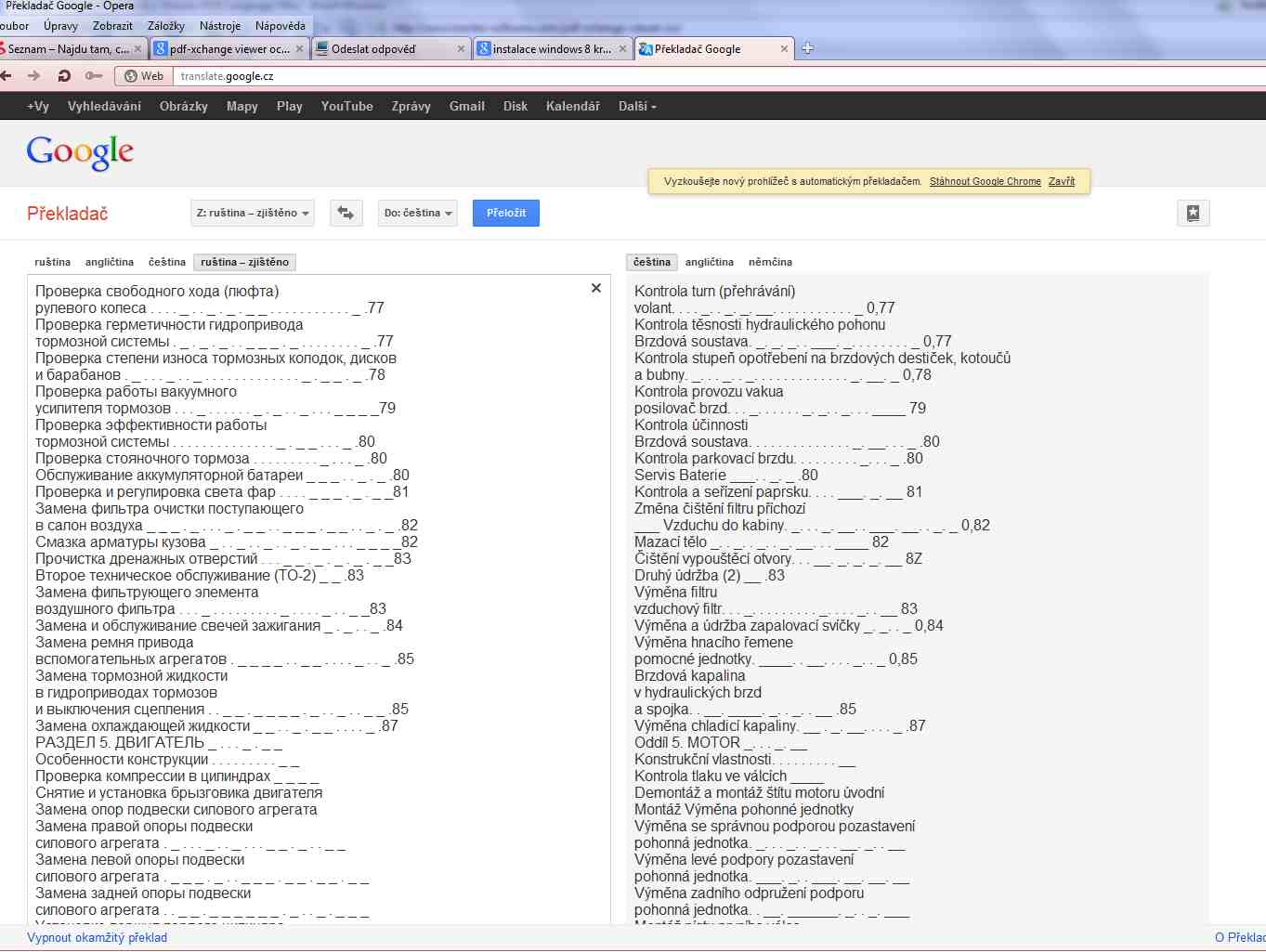Reload the page with the refresh icon

pos(64,76)
